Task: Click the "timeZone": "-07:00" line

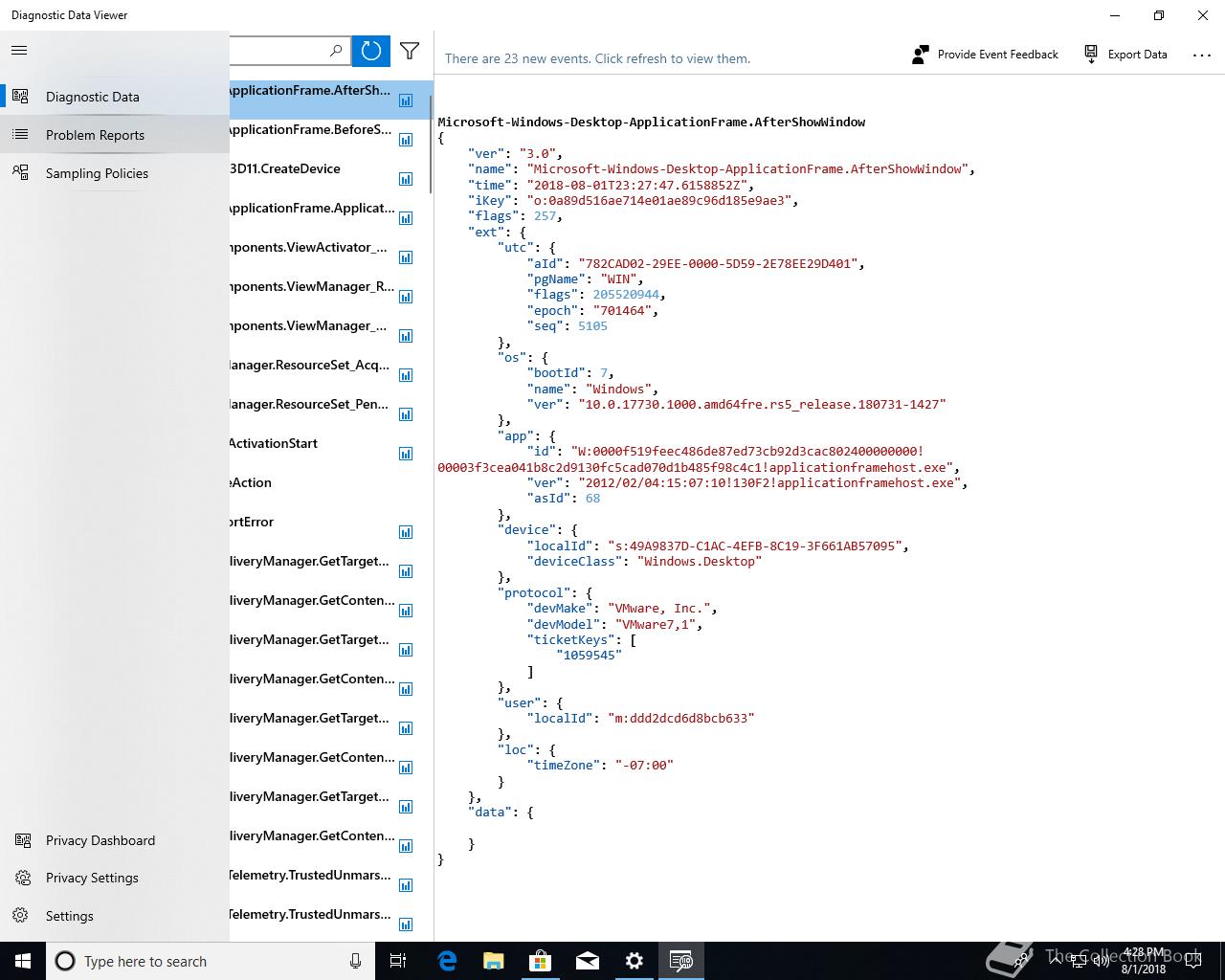Action: (x=600, y=765)
